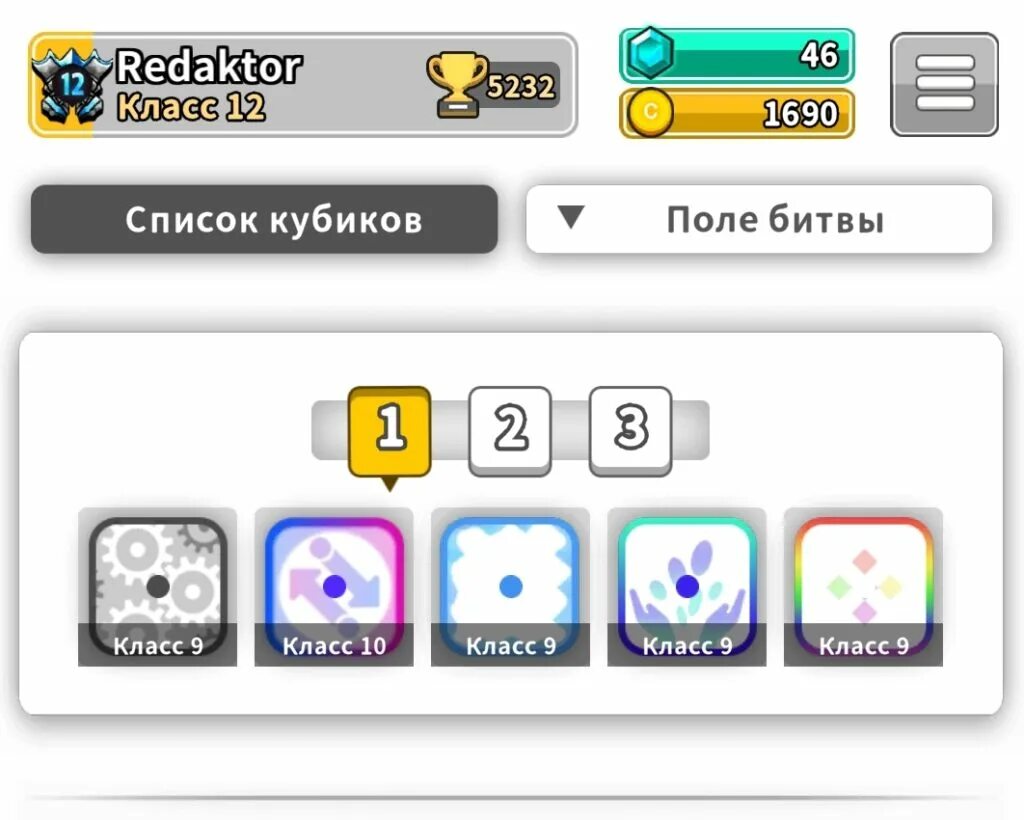Open the Список кубиков tab
This screenshot has height=820, width=1024.
point(264,219)
